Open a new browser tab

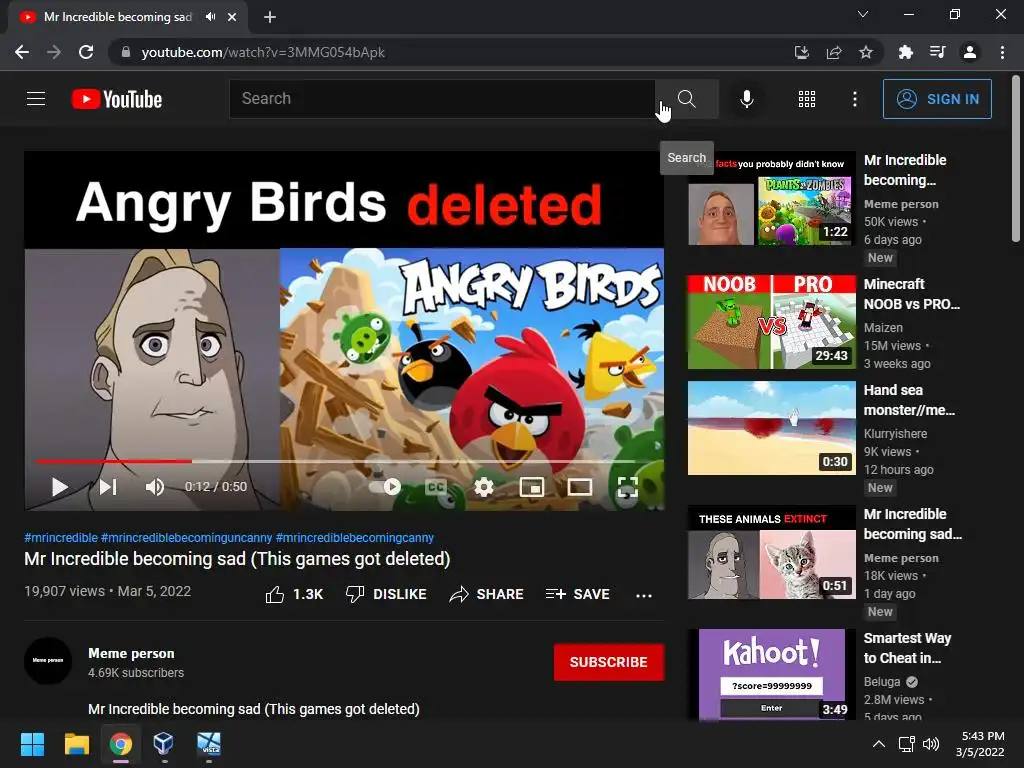[270, 17]
